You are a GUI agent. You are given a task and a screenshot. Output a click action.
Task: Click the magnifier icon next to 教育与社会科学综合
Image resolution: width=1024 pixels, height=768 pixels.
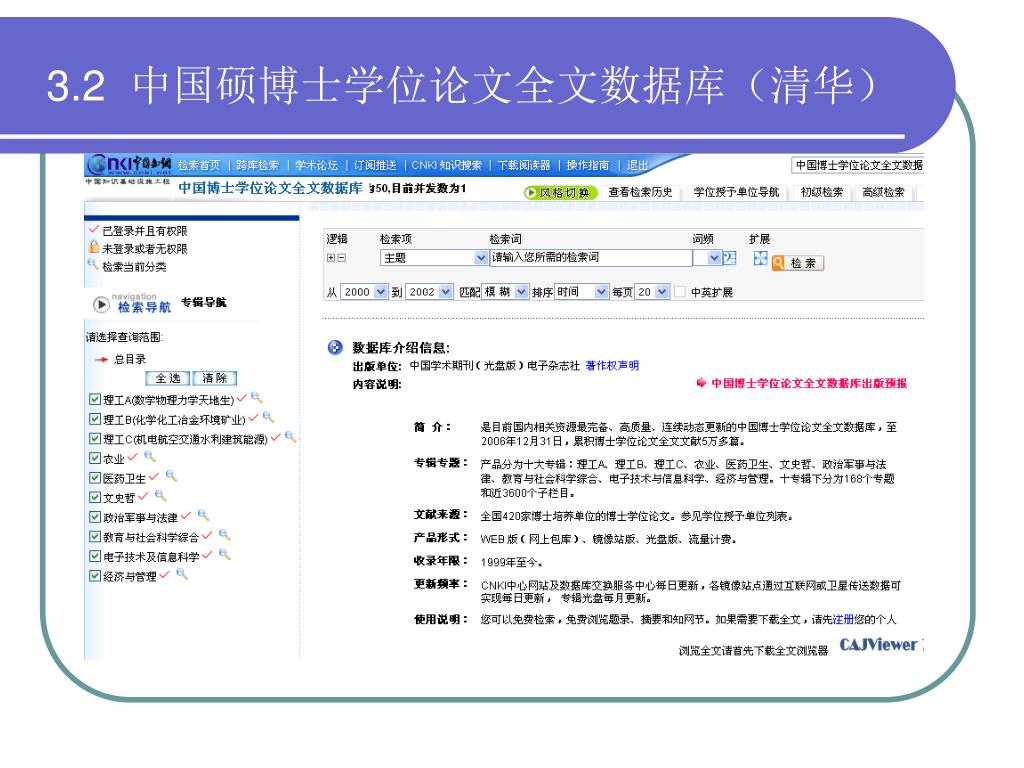click(225, 534)
